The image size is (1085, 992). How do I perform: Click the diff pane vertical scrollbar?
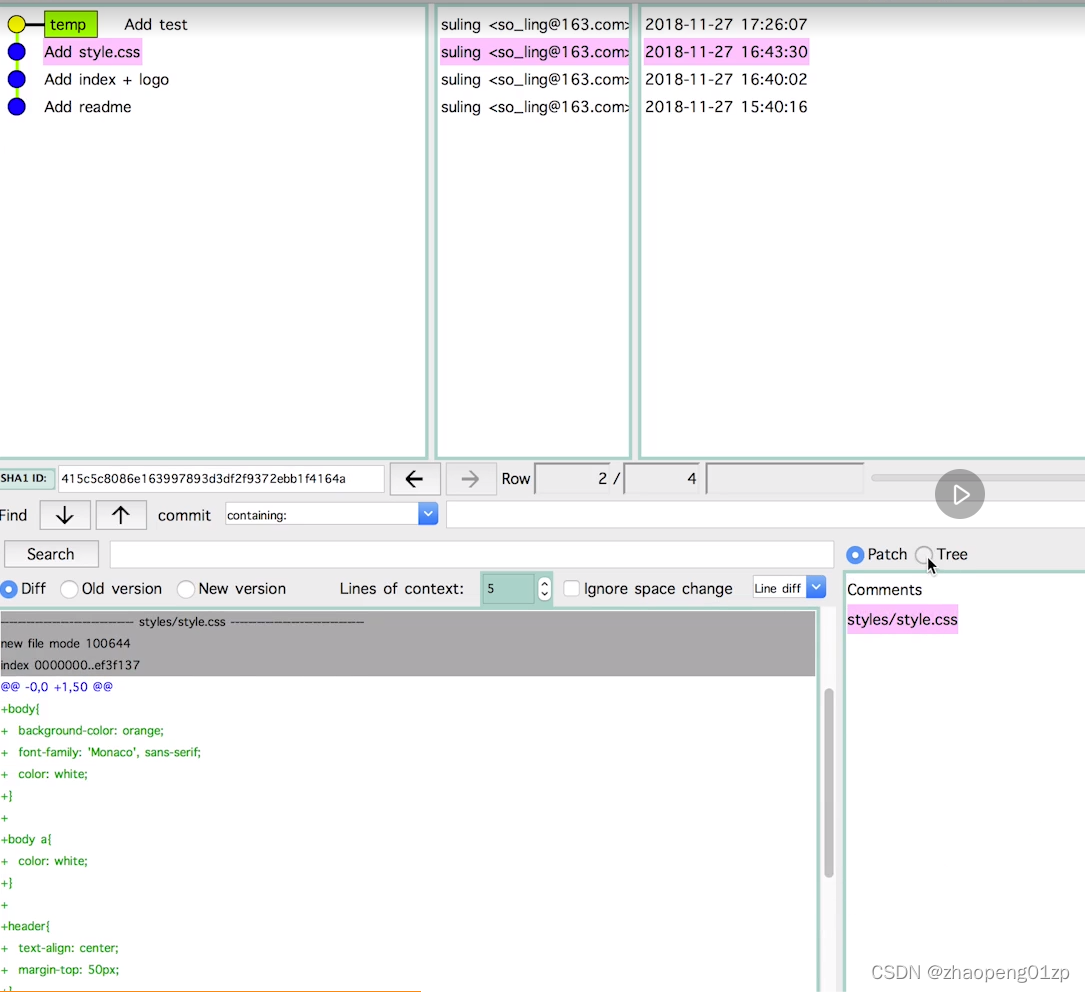click(828, 782)
